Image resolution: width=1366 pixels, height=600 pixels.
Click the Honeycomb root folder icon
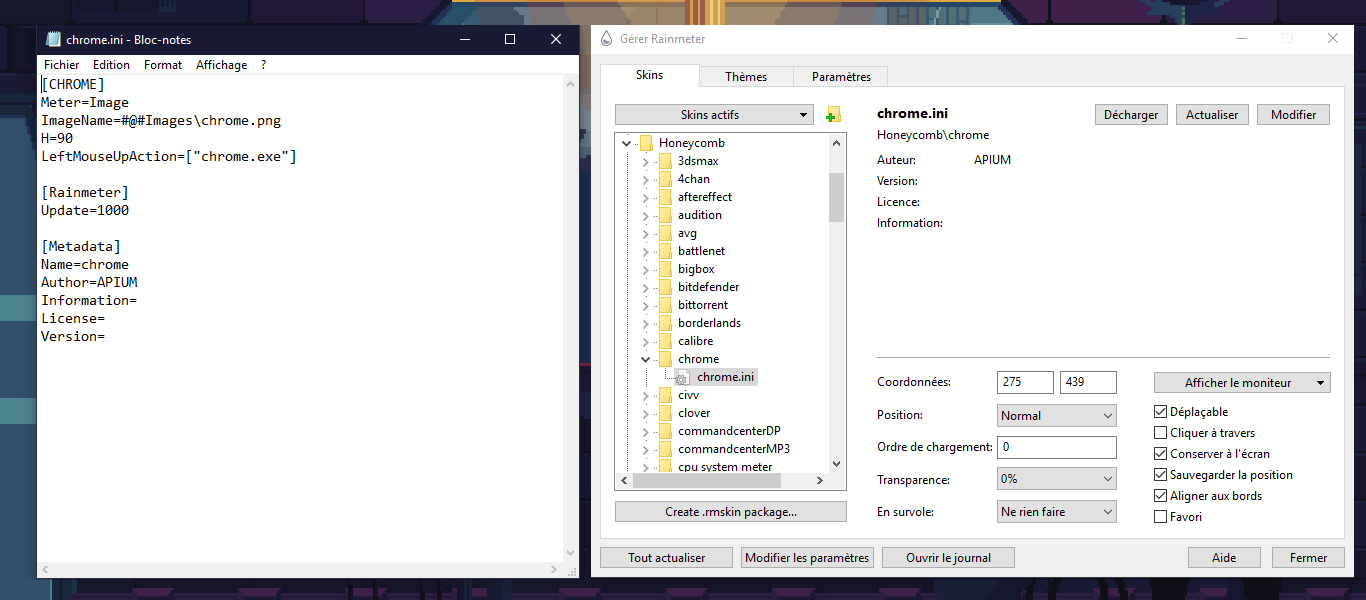646,143
